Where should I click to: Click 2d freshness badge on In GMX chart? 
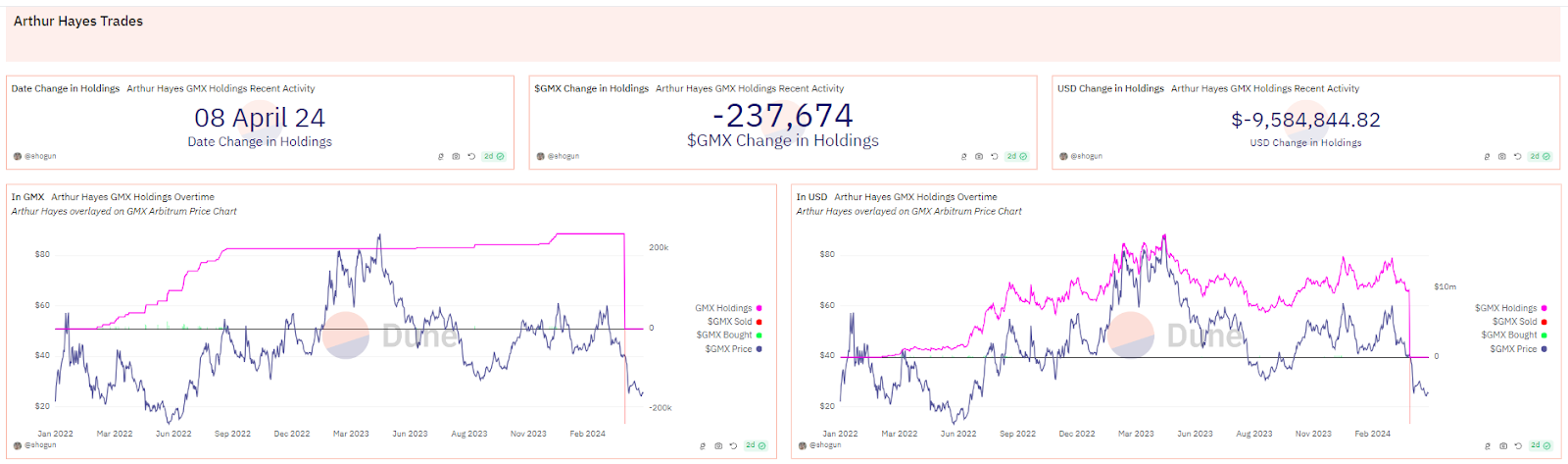(x=756, y=445)
